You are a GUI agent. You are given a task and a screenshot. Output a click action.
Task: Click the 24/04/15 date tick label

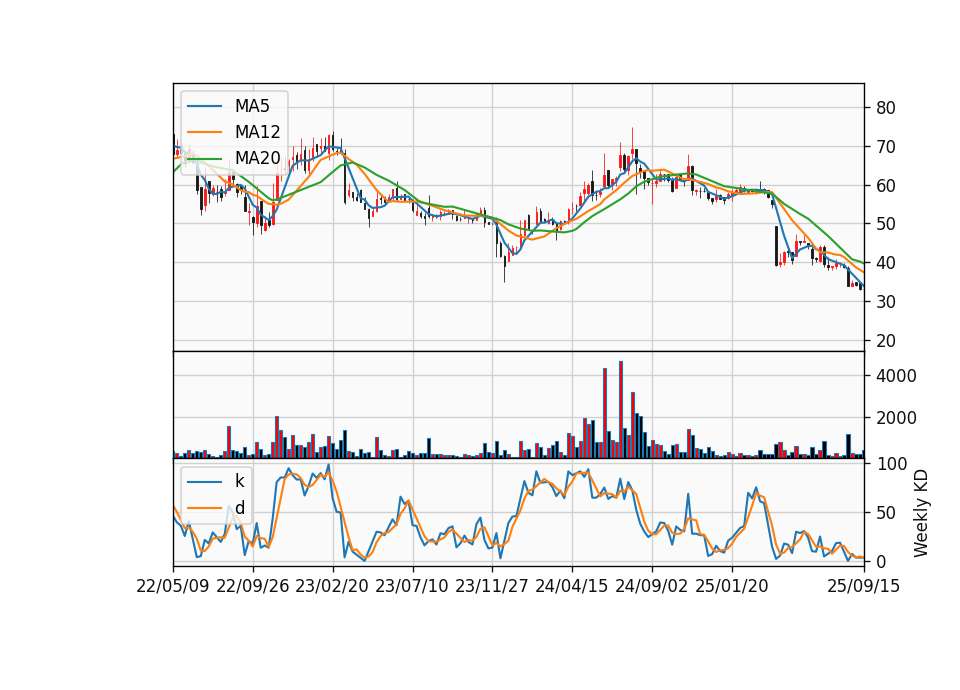572,586
